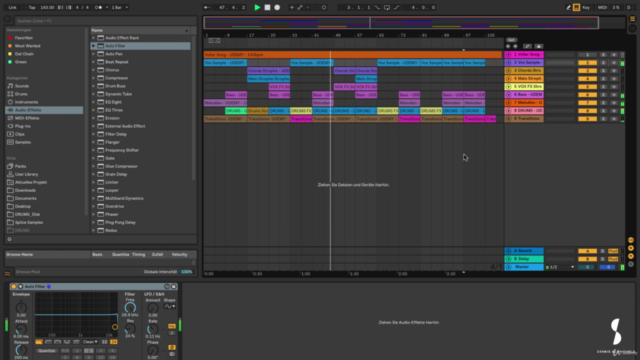Open the Plug-Ins category

pyautogui.click(x=22, y=126)
